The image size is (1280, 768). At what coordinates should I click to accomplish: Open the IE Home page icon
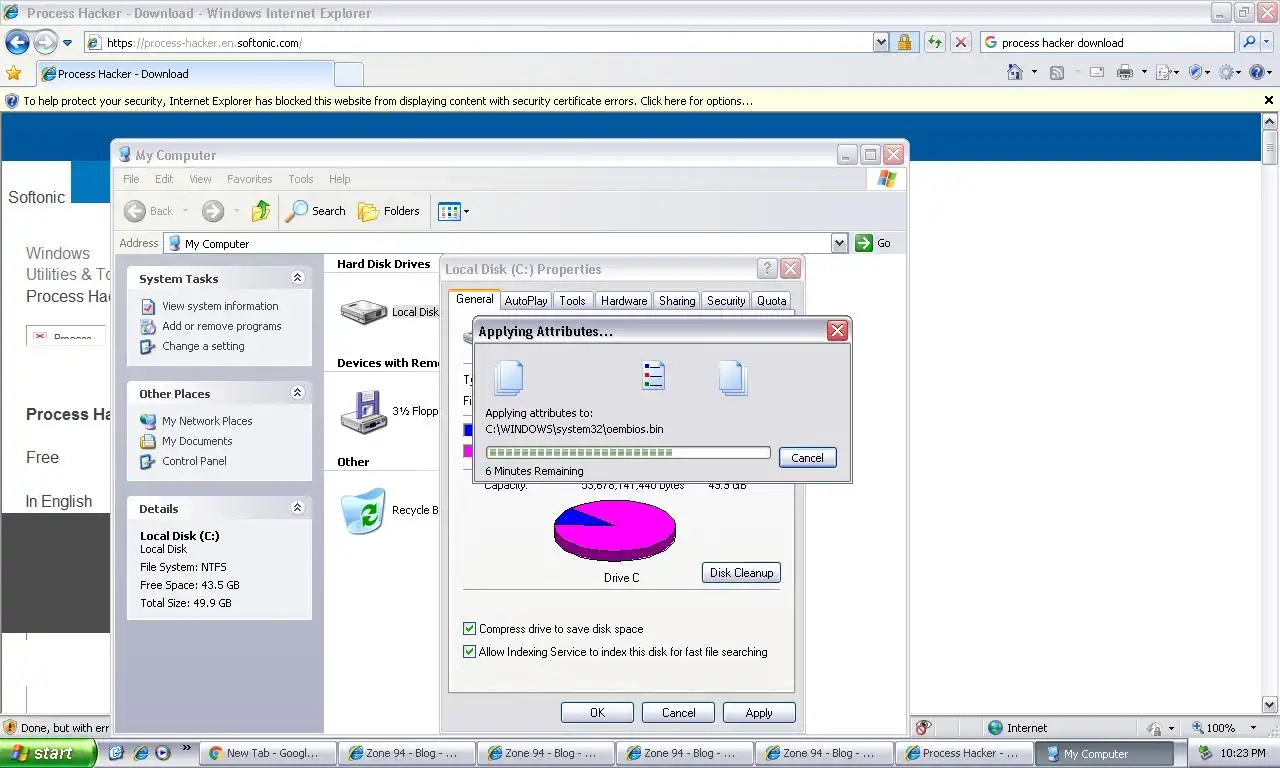(1015, 72)
